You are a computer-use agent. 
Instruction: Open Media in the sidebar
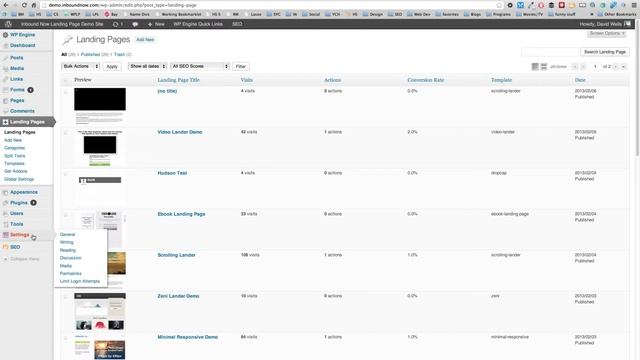[x=17, y=69]
